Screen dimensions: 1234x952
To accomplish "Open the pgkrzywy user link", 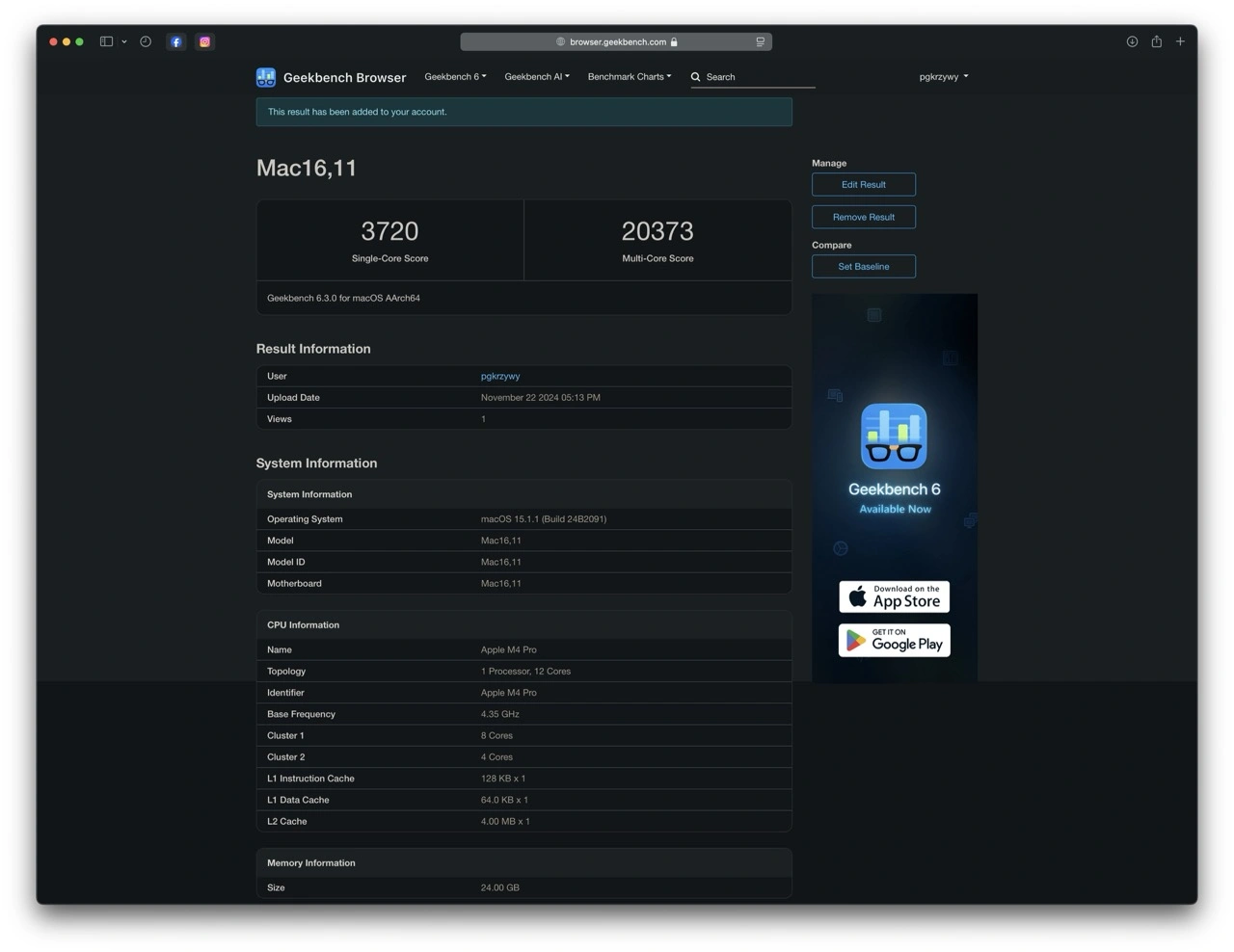I will click(500, 376).
